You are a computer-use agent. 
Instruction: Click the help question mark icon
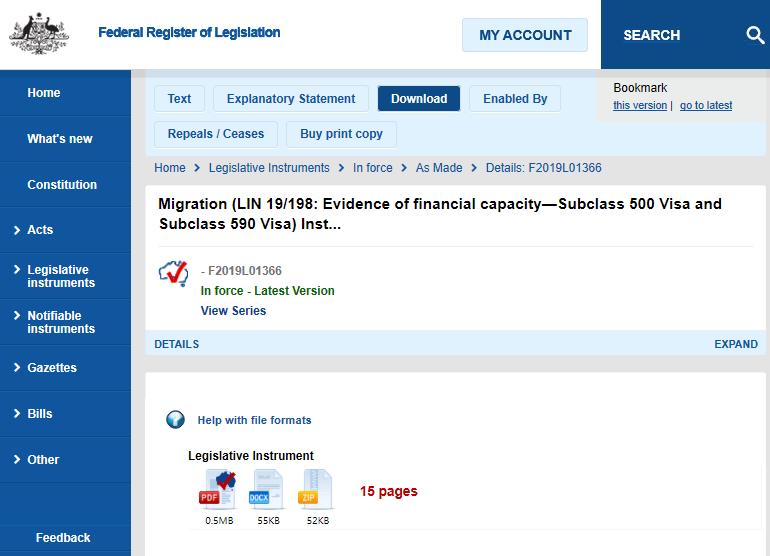pos(175,420)
